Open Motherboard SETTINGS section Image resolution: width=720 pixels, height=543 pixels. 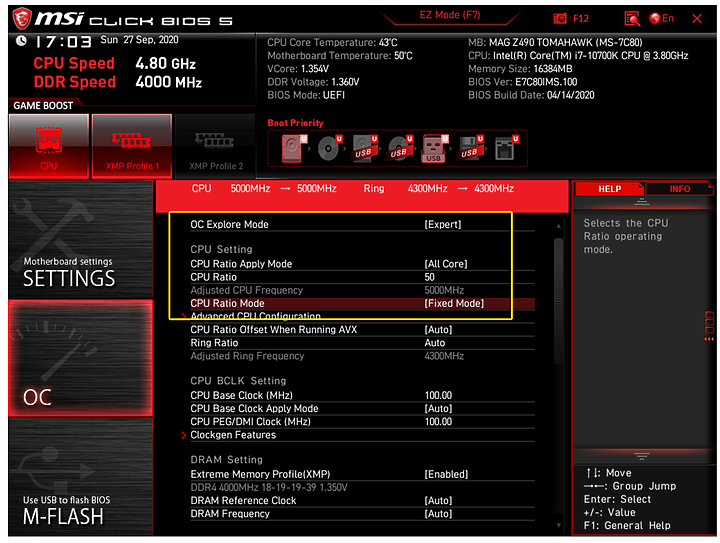click(81, 239)
